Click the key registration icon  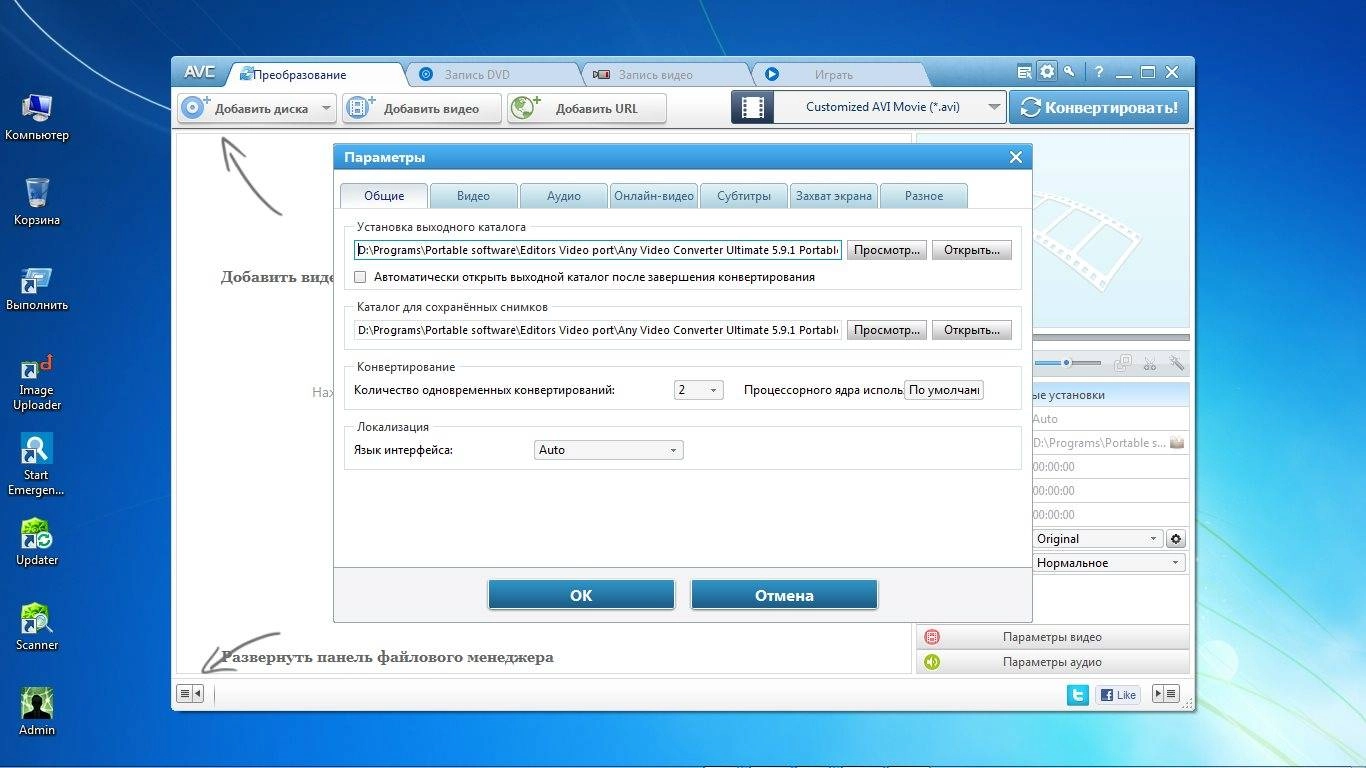coord(1069,72)
